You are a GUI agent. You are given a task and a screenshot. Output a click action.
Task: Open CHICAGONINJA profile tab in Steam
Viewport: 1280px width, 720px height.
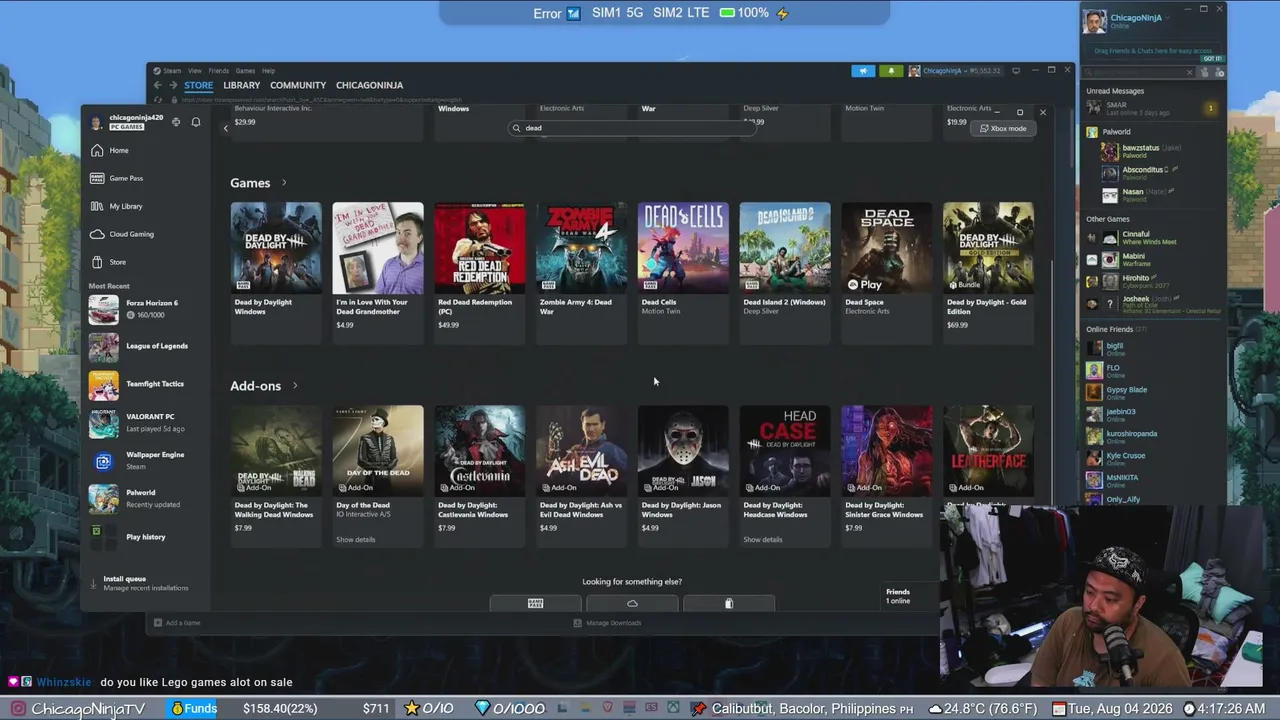tap(370, 85)
